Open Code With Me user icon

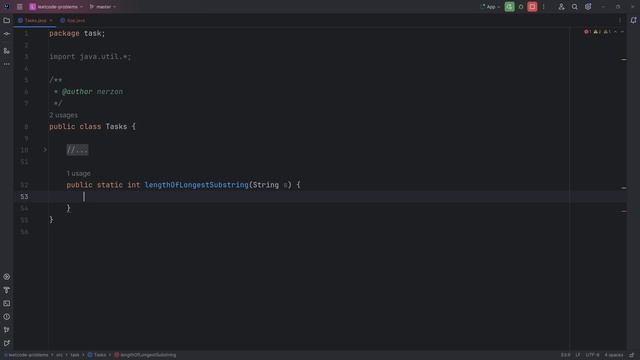(562, 7)
